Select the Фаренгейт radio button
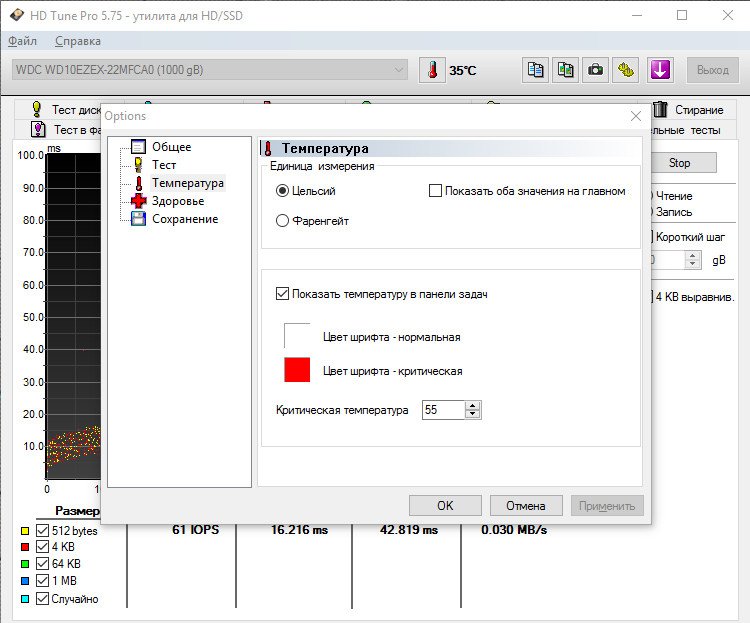 (283, 220)
